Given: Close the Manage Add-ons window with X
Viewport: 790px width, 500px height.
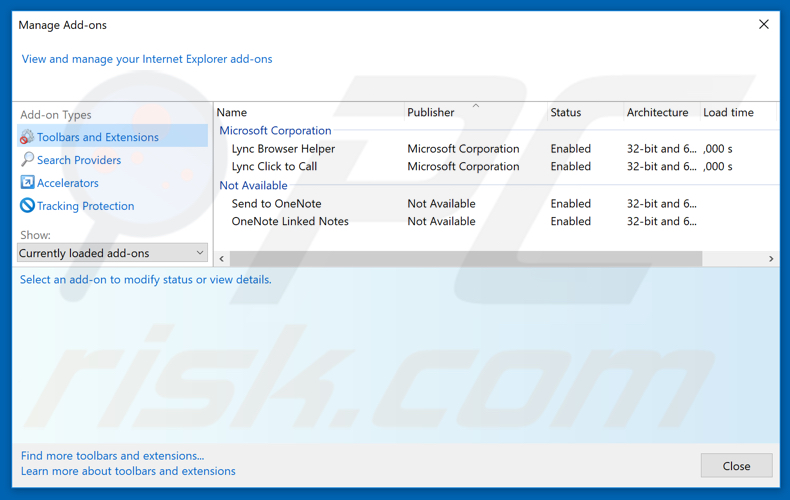Looking at the screenshot, I should (x=764, y=24).
